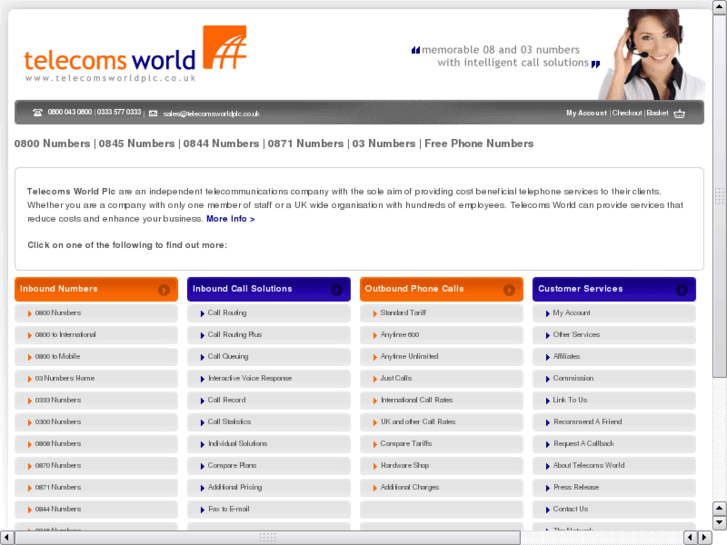Open UK and other Call Rates item
Image resolution: width=727 pixels, height=545 pixels.
click(441, 422)
